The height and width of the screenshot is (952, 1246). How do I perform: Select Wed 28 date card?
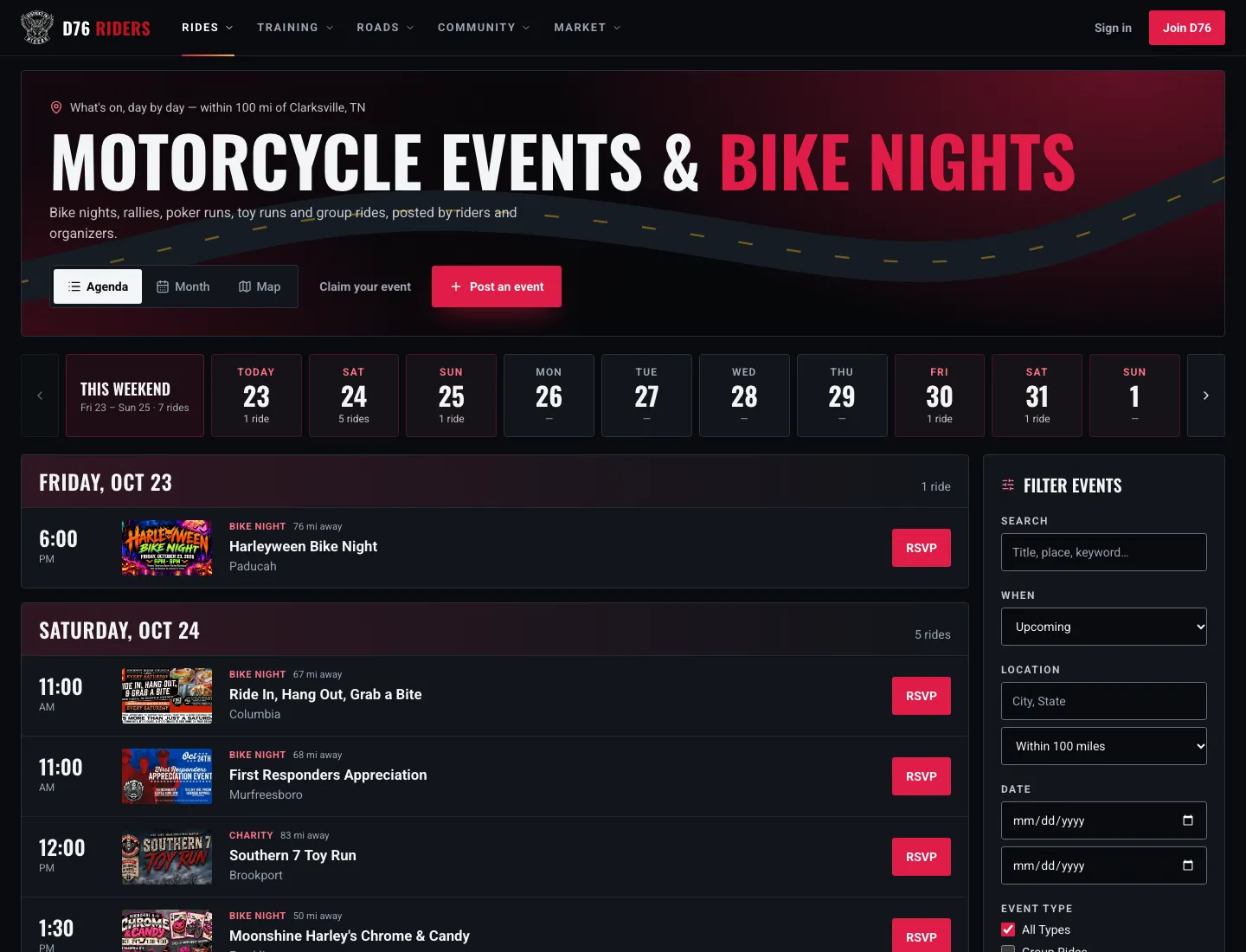744,396
